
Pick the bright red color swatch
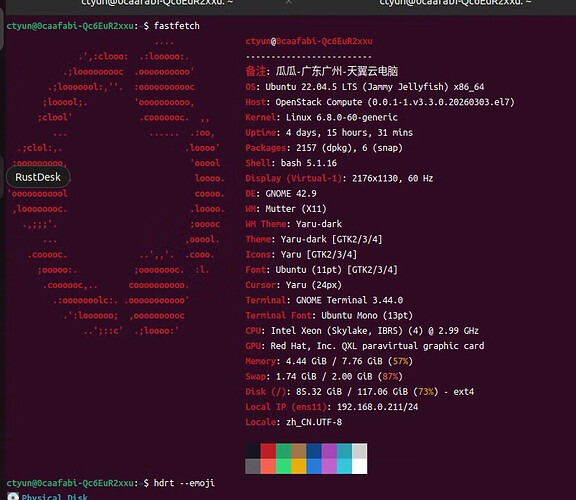268,466
